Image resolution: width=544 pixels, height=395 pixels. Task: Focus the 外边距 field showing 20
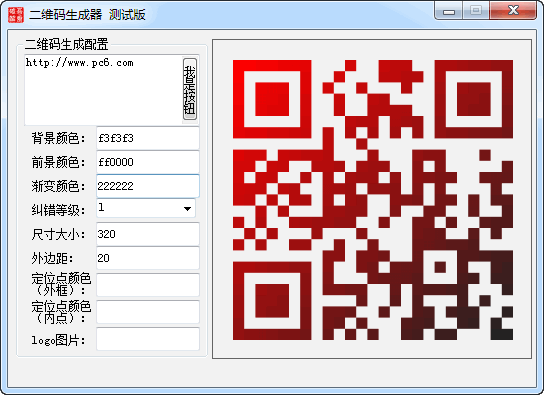pos(148,258)
